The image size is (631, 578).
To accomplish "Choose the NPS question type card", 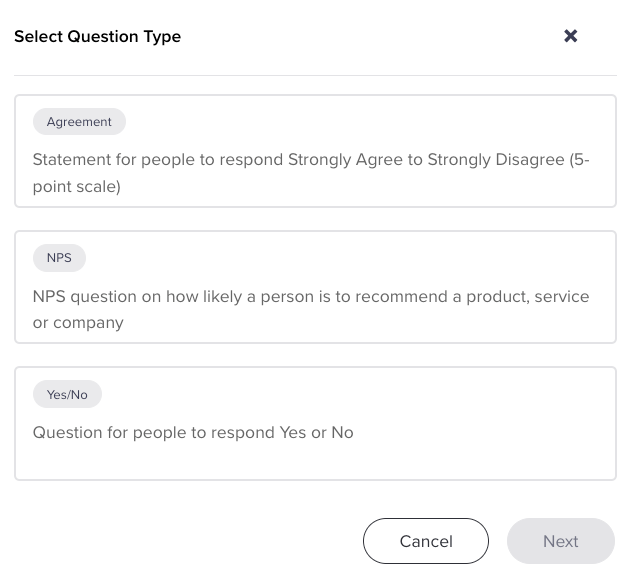I will [315, 287].
